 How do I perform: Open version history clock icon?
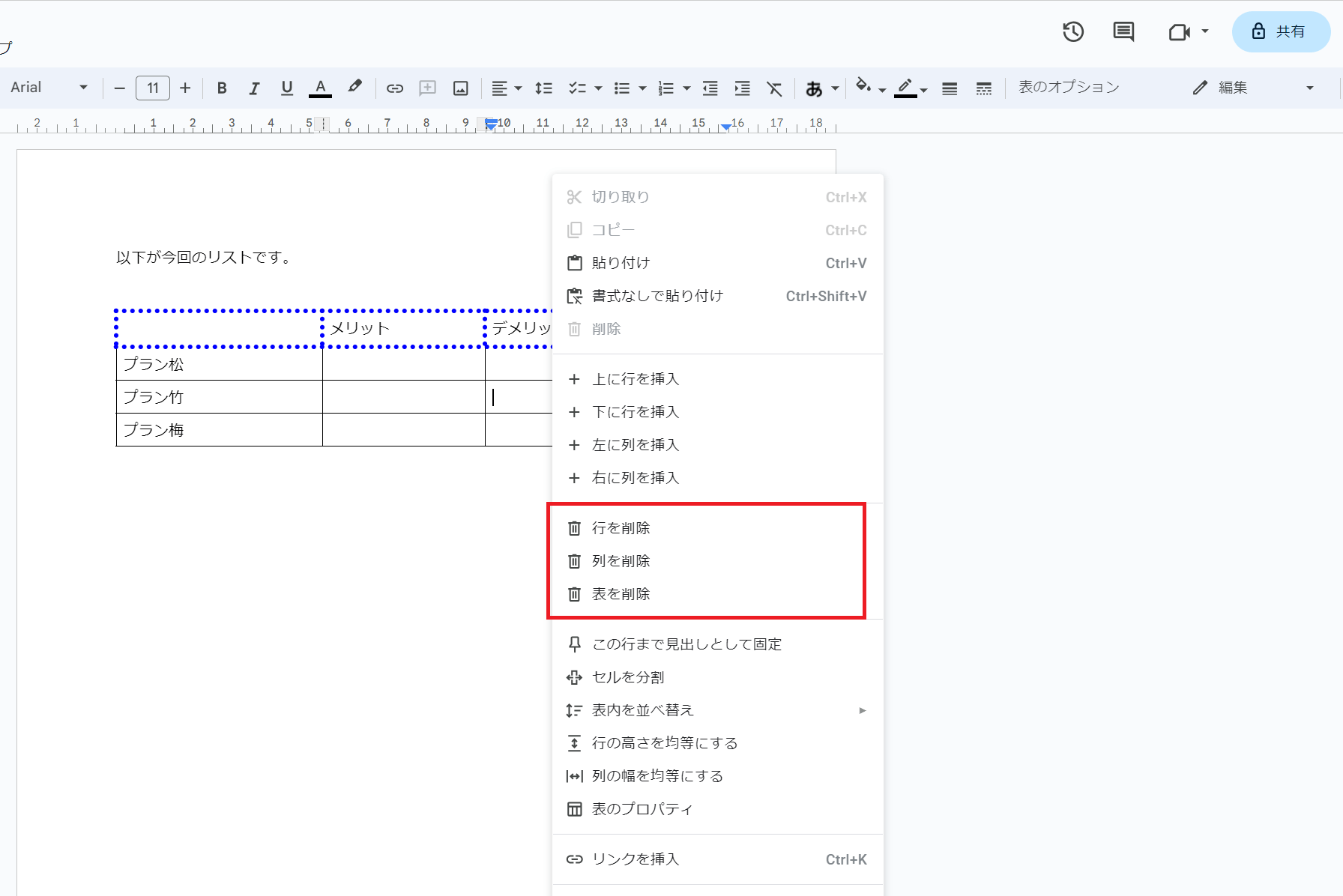1073,31
